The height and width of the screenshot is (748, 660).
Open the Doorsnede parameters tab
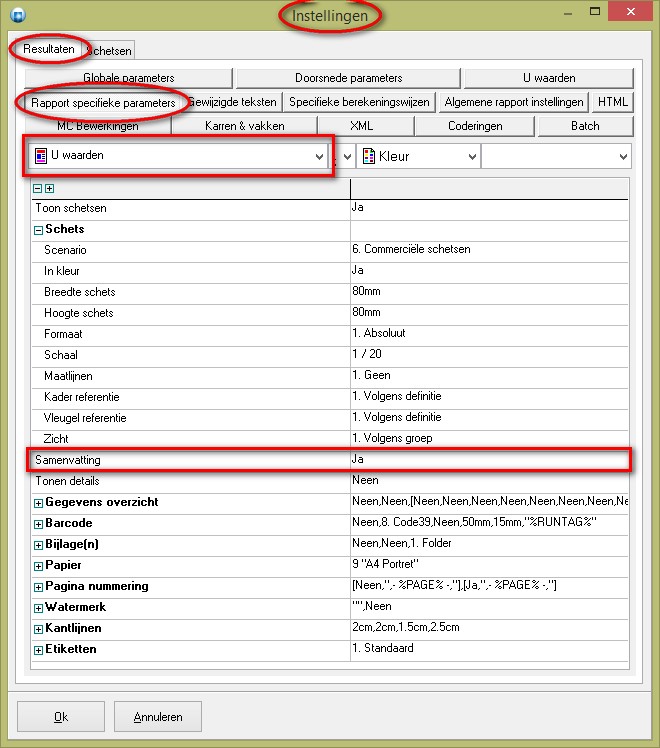click(x=349, y=78)
